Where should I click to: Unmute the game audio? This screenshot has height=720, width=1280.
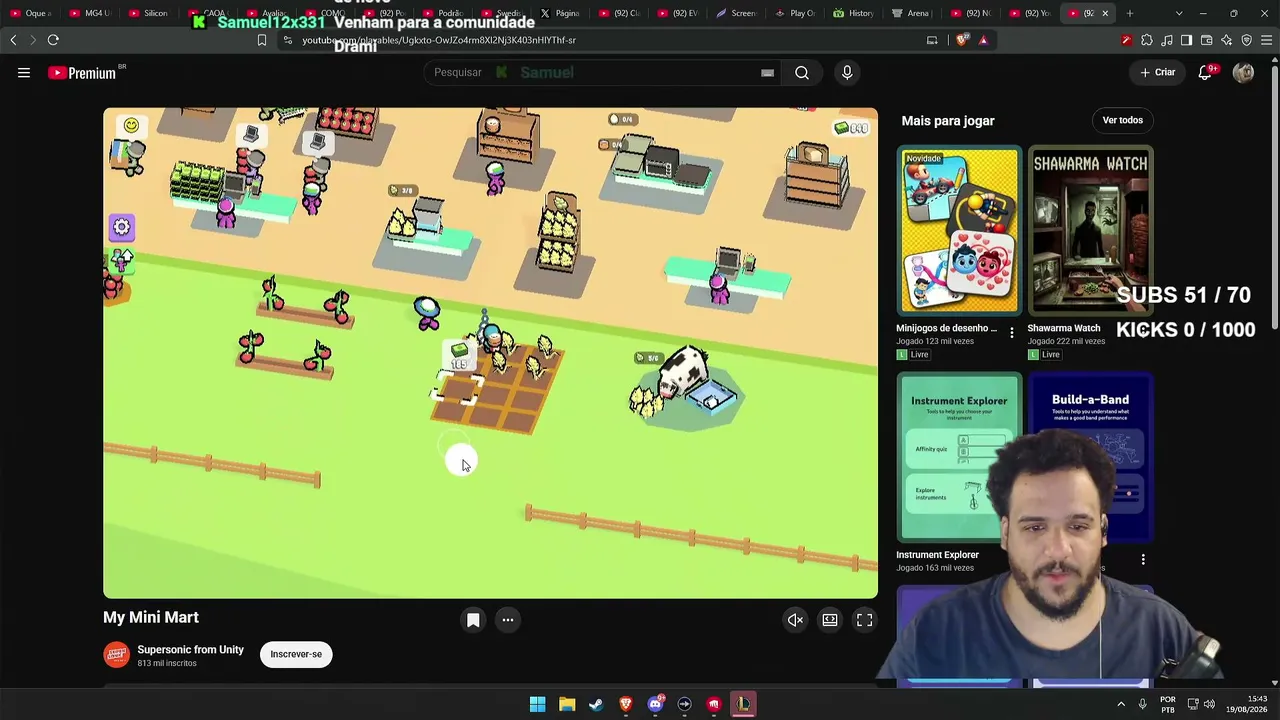pyautogui.click(x=795, y=620)
